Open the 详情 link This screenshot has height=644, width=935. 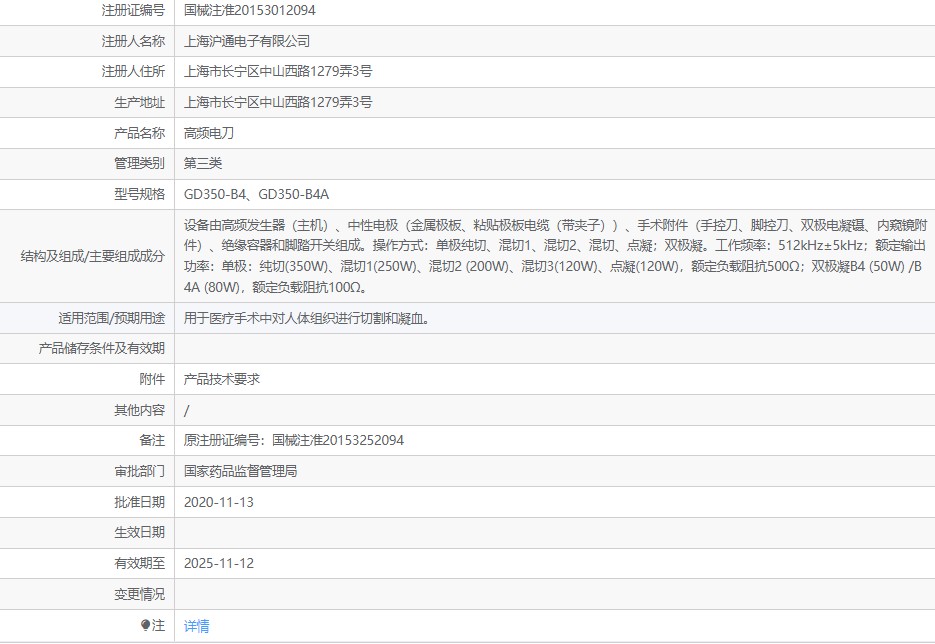point(196,626)
